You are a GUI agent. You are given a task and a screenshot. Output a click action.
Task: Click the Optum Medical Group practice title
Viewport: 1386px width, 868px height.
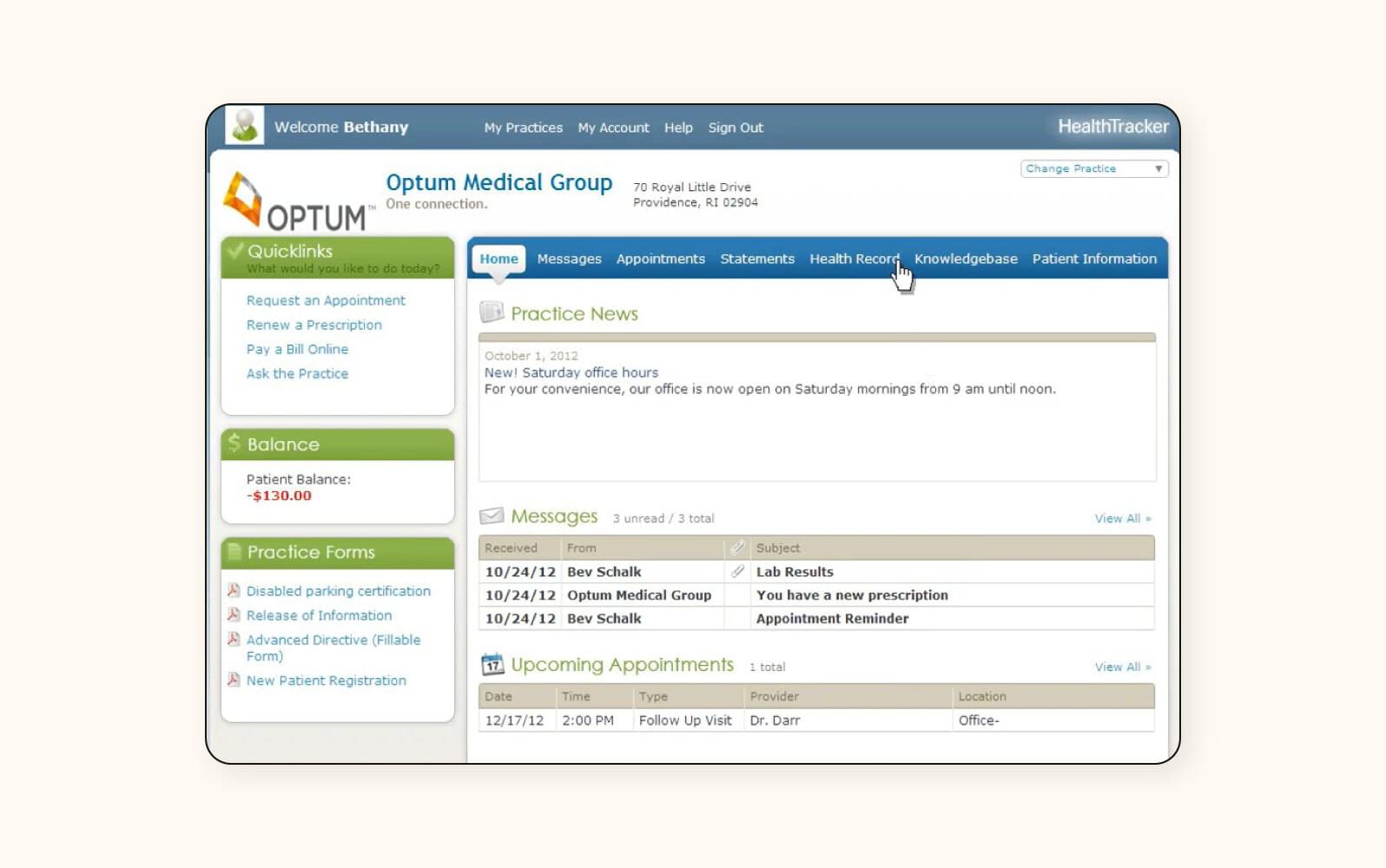499,182
